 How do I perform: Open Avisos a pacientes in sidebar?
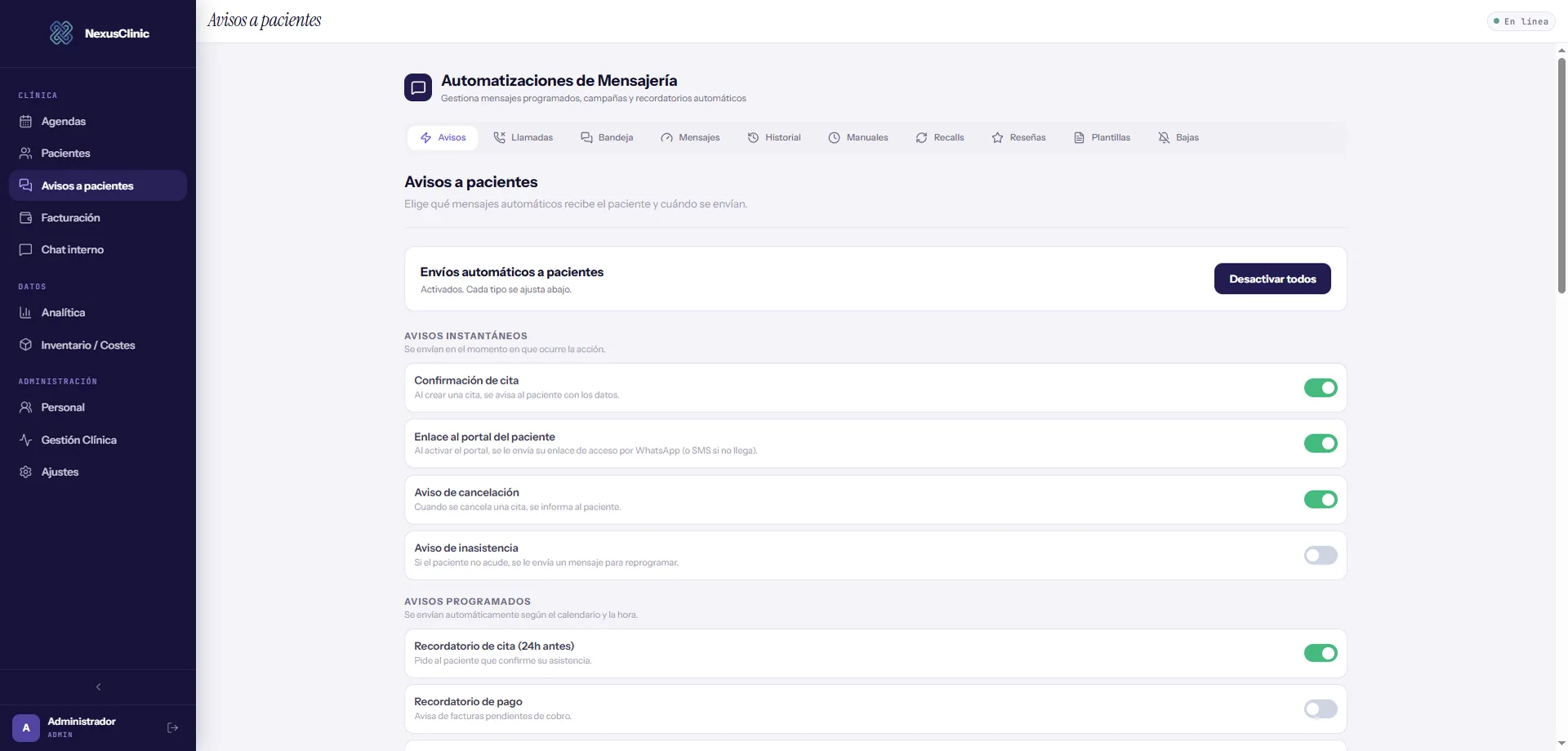pos(98,185)
